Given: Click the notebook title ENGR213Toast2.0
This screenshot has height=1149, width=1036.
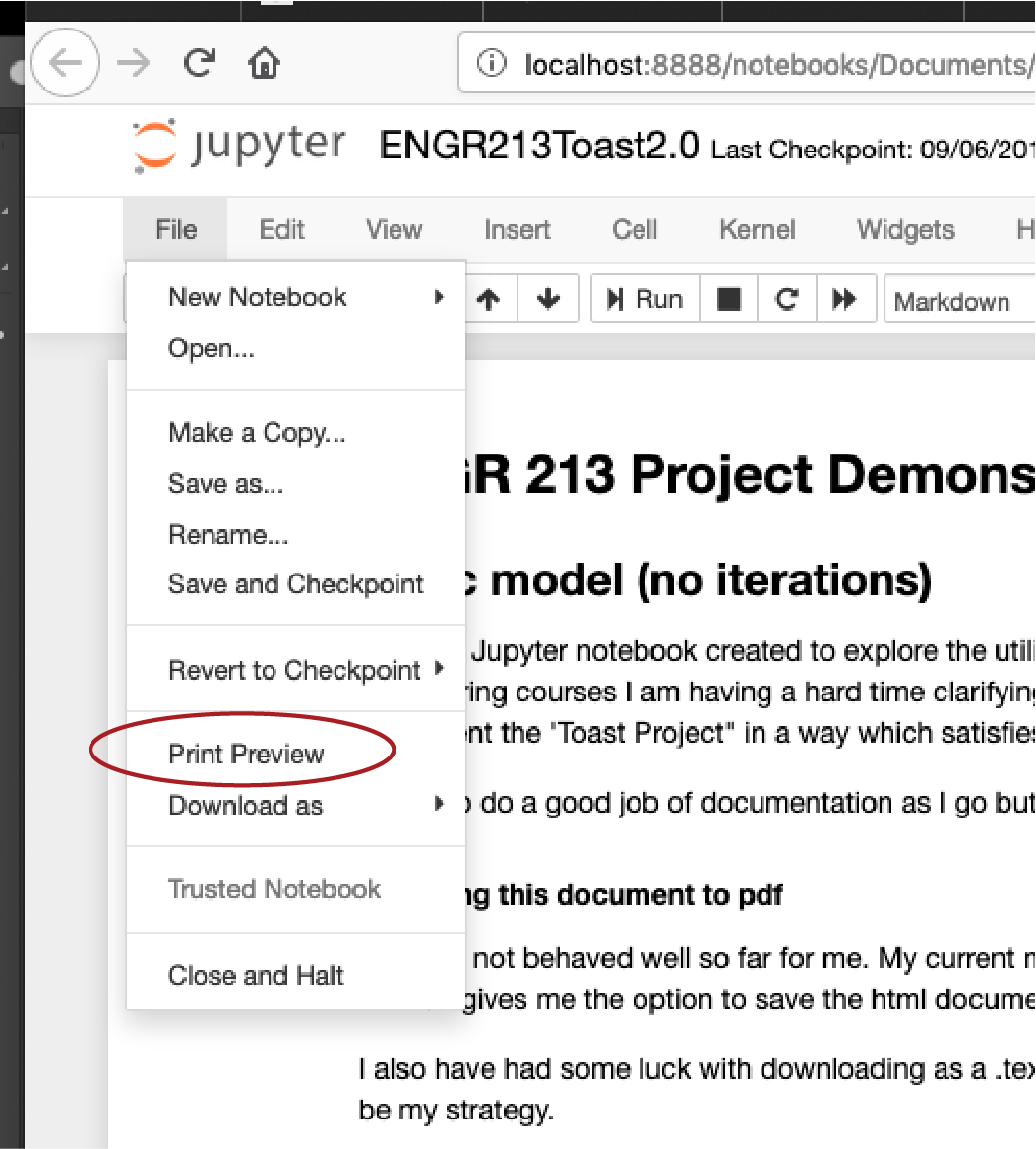Looking at the screenshot, I should tap(539, 147).
